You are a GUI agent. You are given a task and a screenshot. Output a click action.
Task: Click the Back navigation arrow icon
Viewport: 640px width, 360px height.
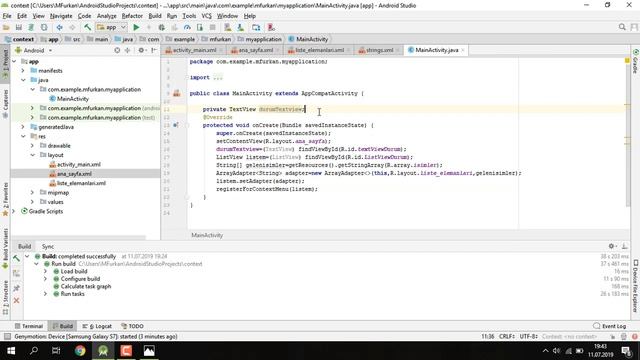[x=60, y=27]
